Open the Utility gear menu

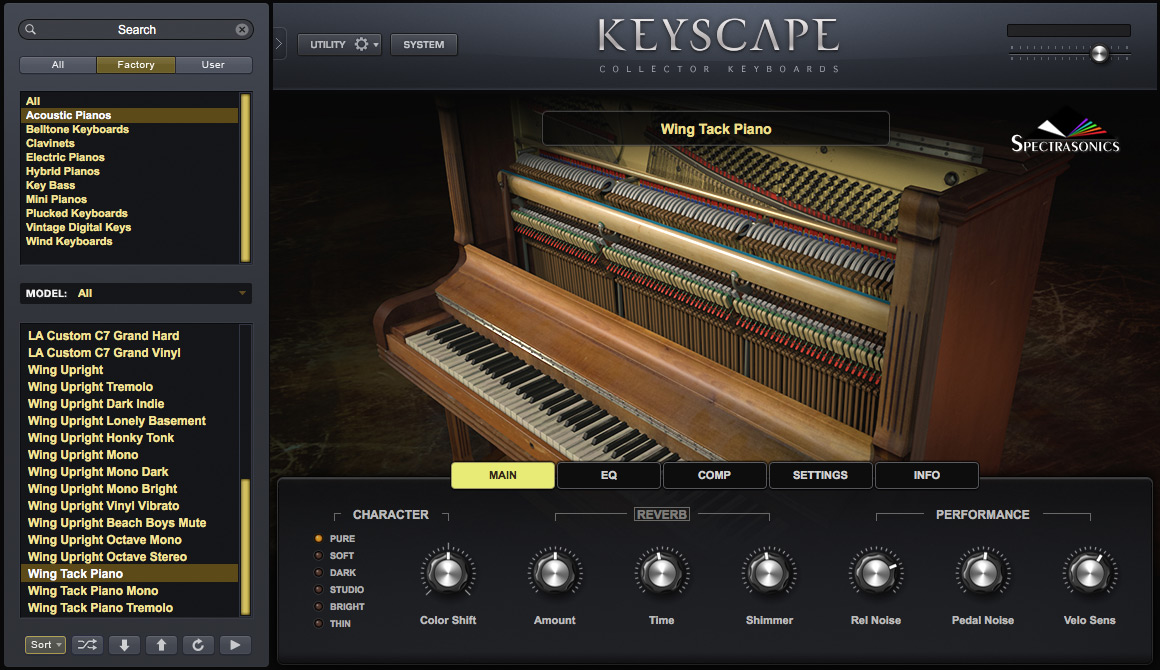[361, 44]
